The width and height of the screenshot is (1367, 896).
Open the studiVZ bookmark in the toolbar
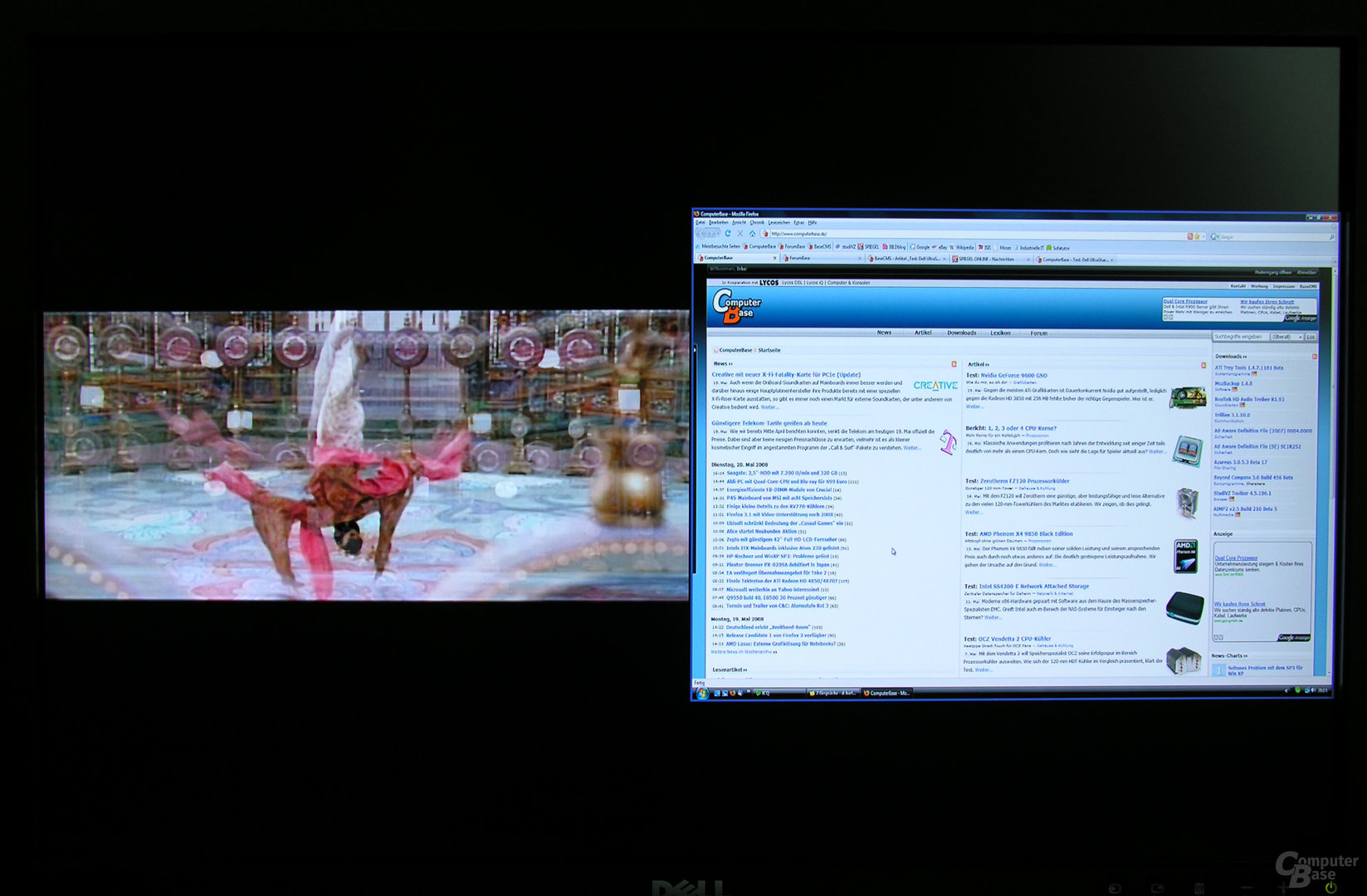point(846,246)
